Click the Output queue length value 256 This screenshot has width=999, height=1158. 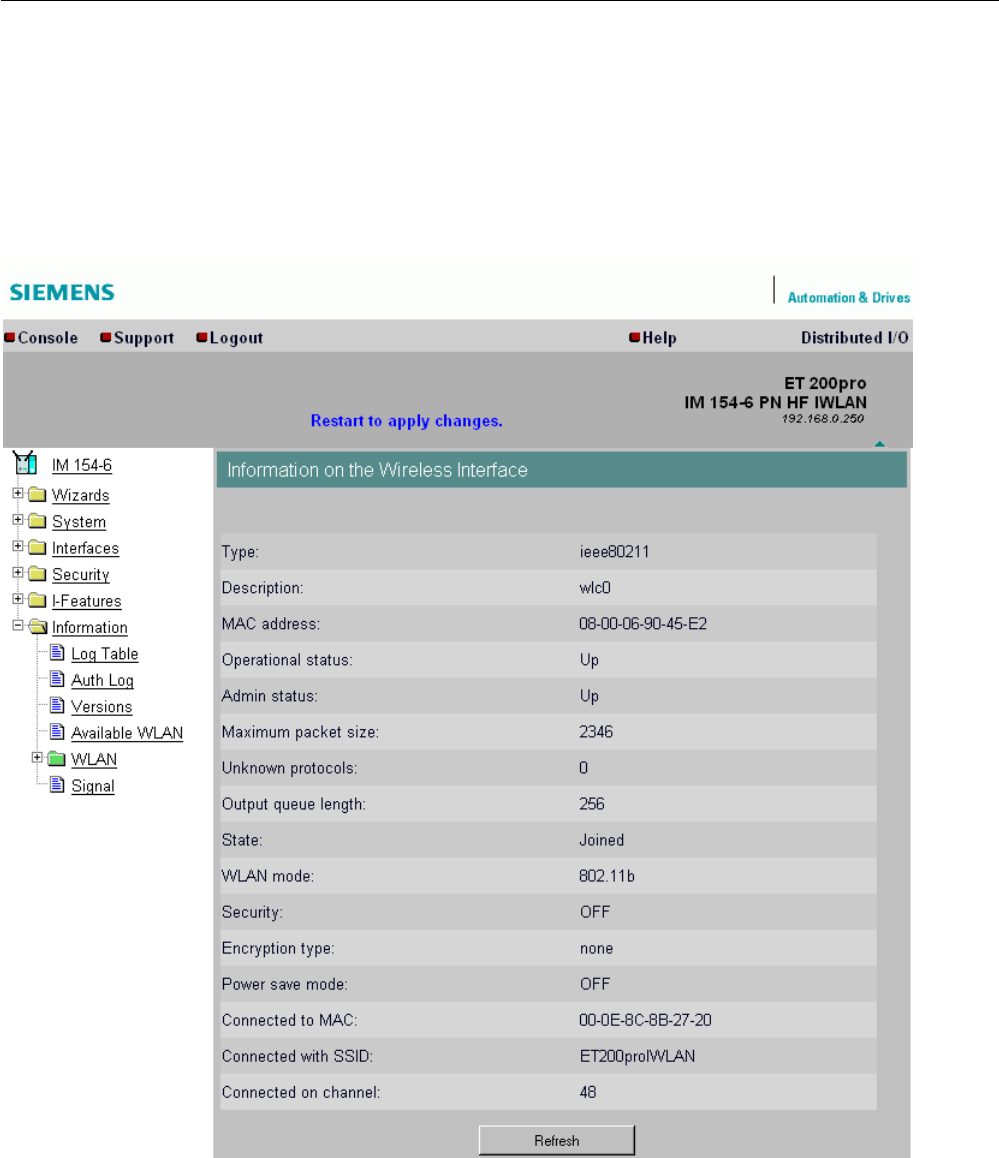click(x=591, y=804)
